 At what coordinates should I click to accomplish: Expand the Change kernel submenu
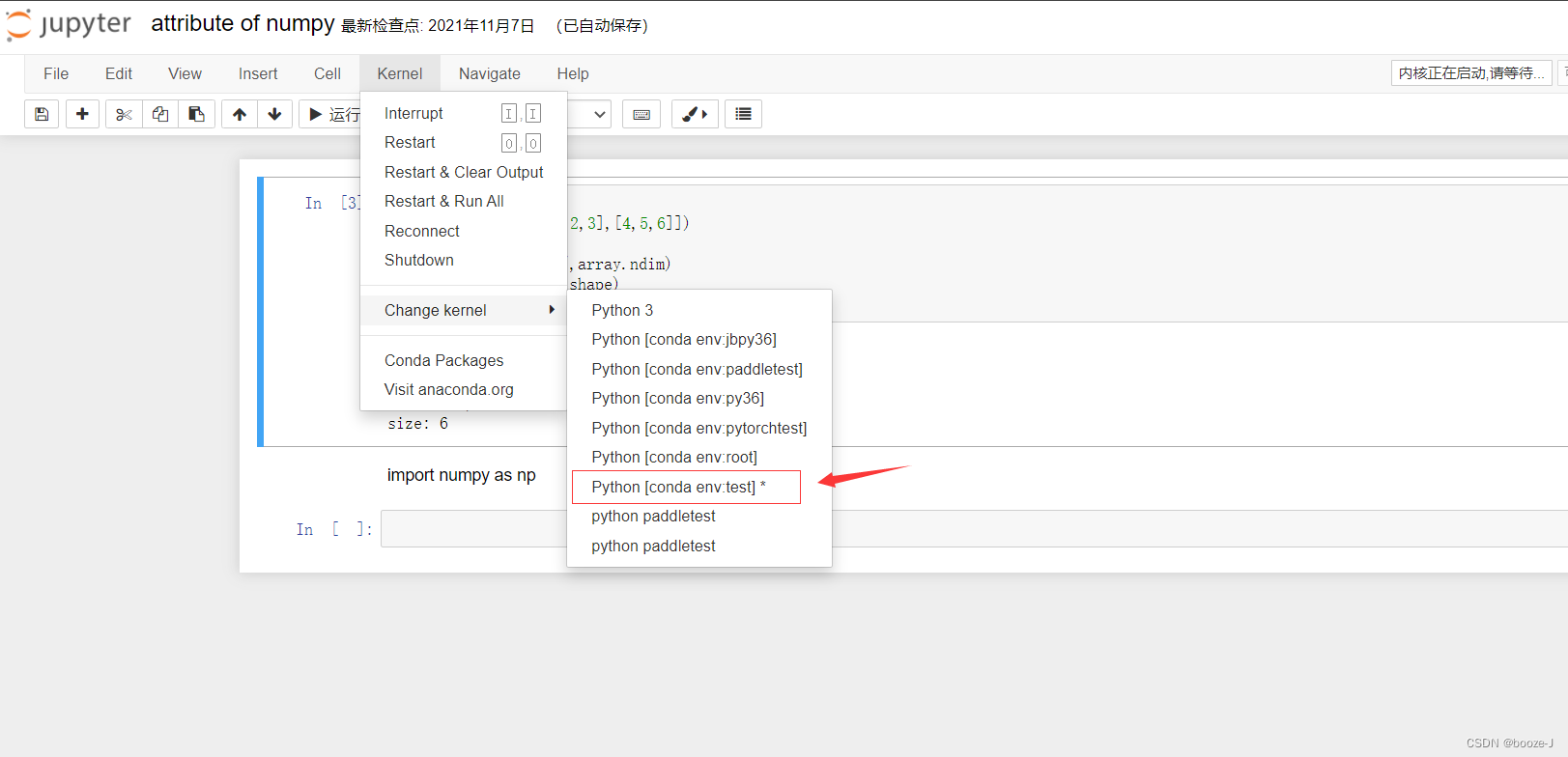463,310
